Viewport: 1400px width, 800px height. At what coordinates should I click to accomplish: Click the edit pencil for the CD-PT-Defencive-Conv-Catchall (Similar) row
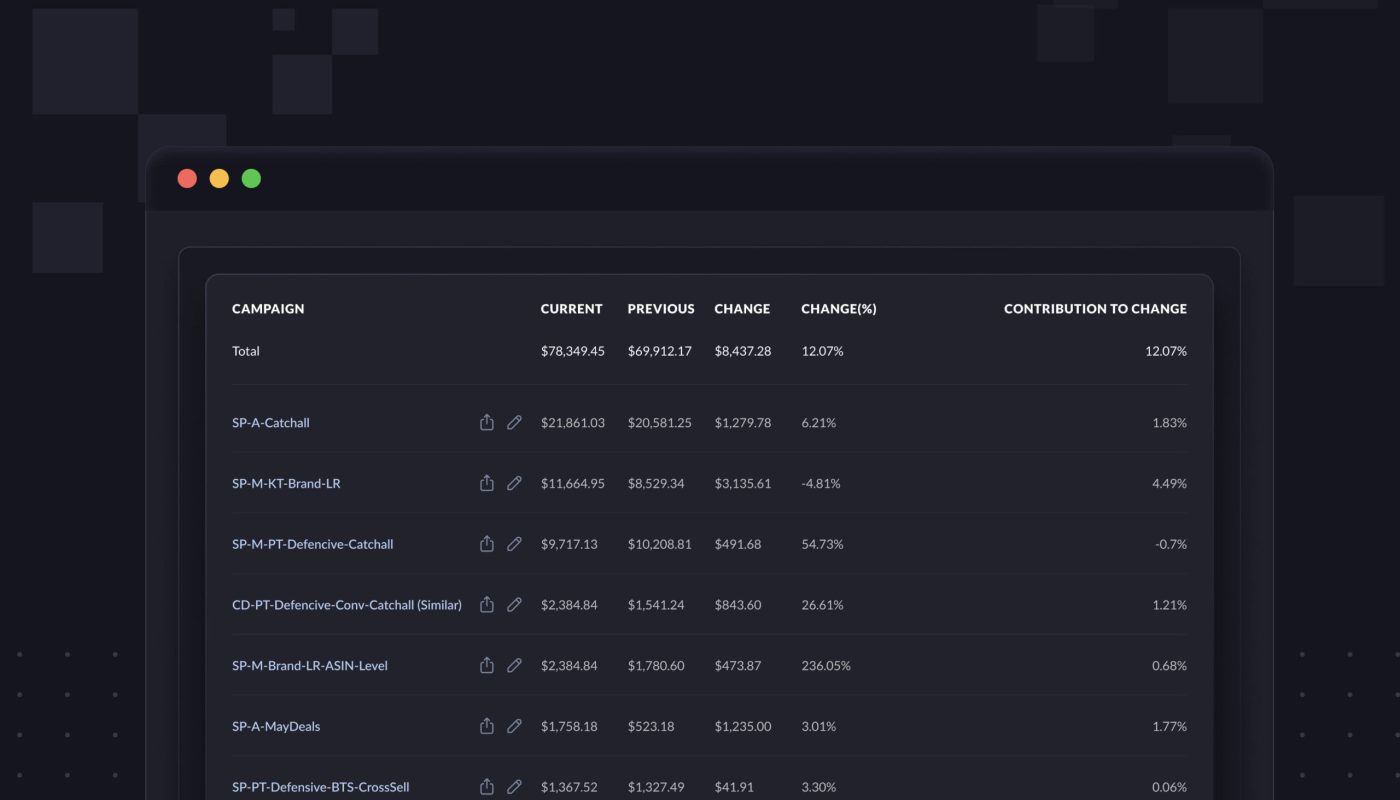pos(514,605)
